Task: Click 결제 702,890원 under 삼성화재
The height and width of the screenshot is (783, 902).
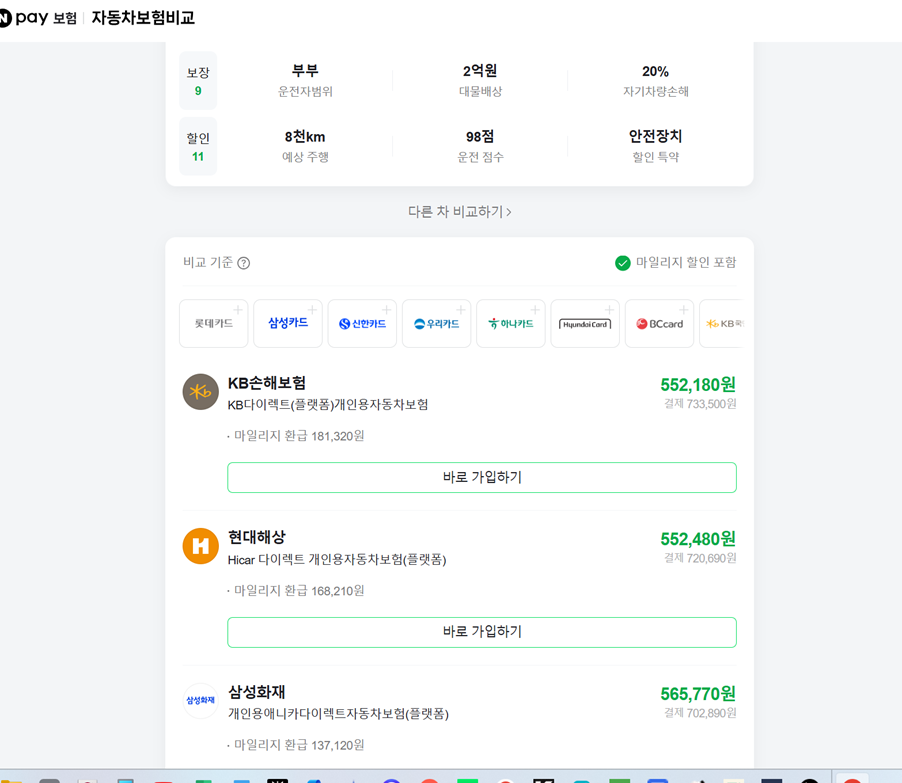Action: [x=700, y=713]
